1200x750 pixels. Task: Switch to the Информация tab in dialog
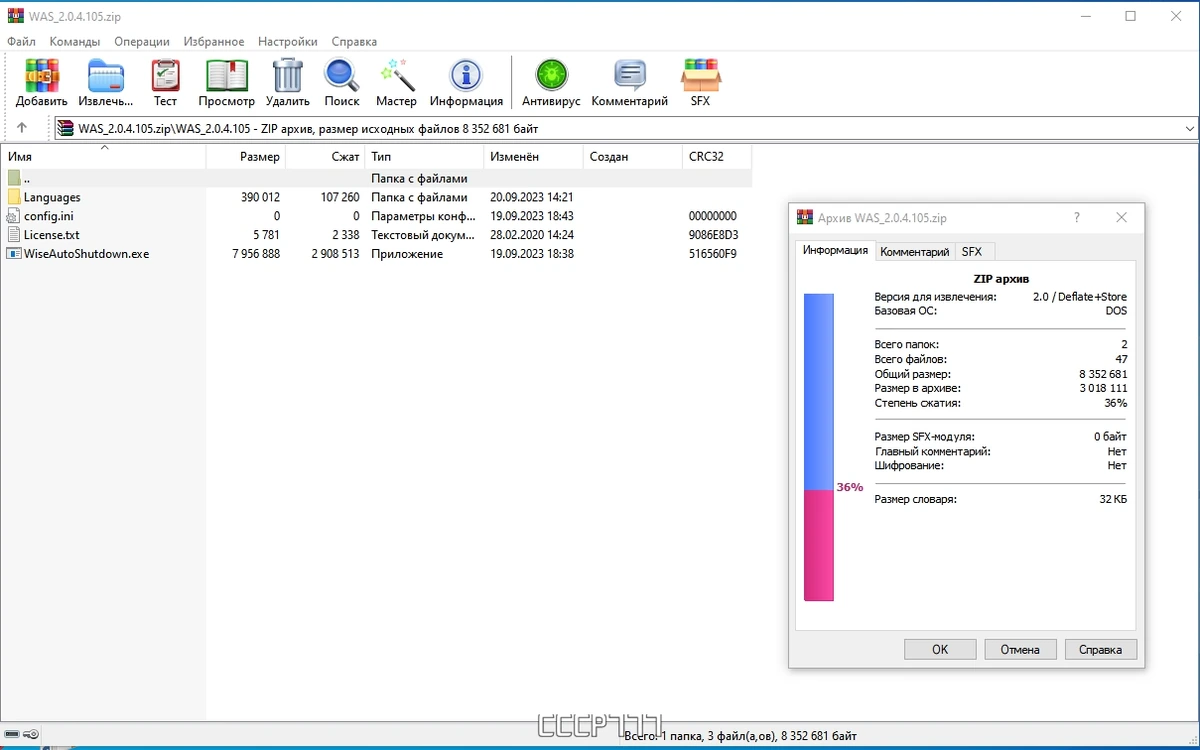[x=835, y=250]
